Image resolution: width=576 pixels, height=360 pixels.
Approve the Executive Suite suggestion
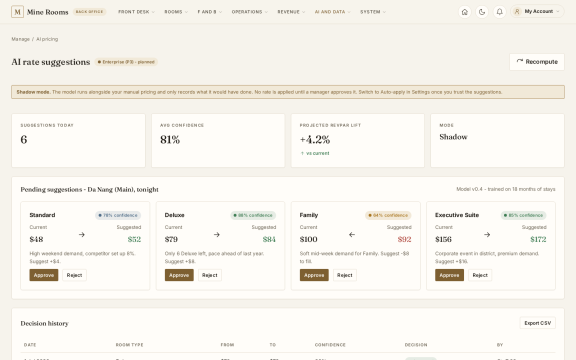(449, 275)
